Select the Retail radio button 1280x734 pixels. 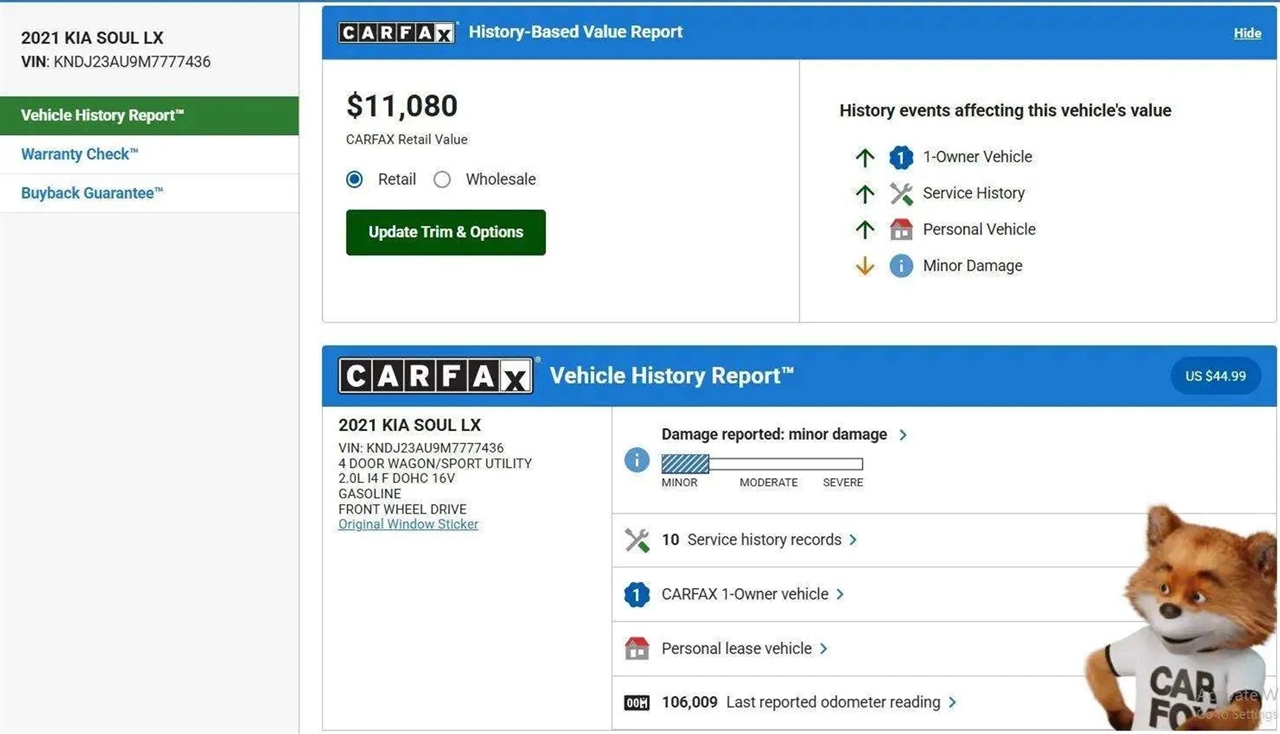(x=355, y=180)
